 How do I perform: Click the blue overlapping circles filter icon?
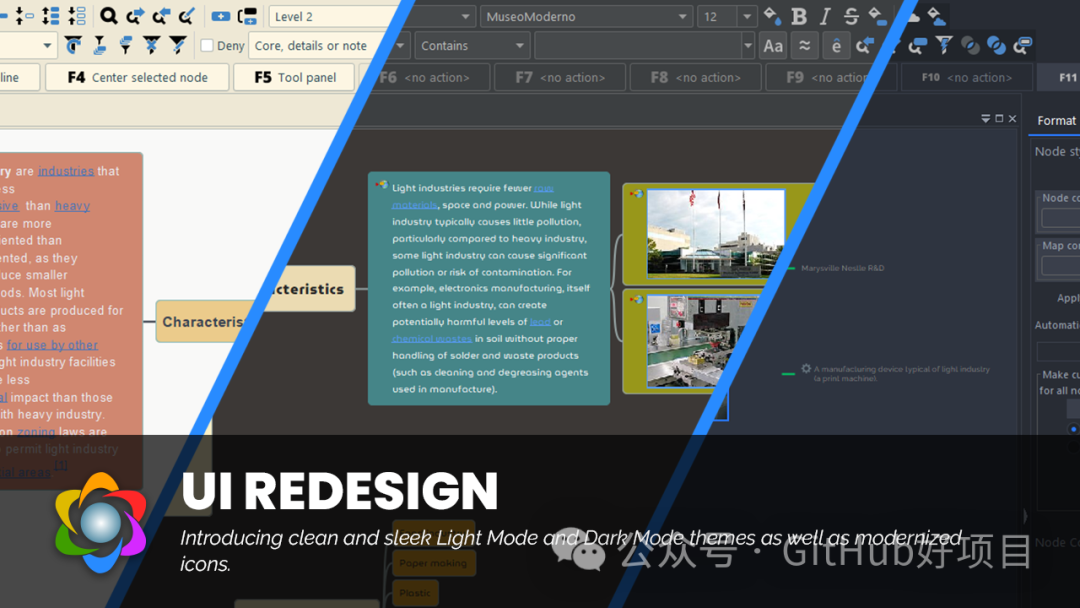click(996, 45)
